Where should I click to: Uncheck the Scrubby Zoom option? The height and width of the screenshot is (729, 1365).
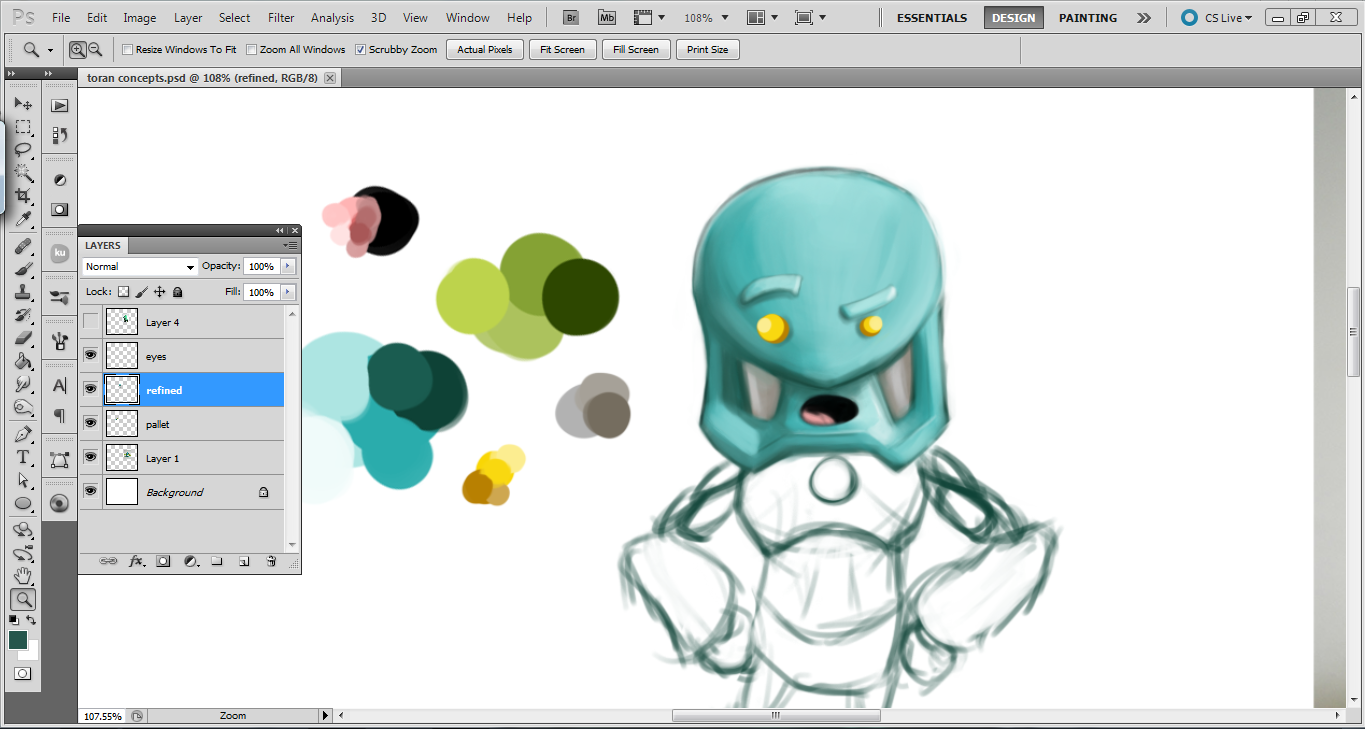[360, 50]
